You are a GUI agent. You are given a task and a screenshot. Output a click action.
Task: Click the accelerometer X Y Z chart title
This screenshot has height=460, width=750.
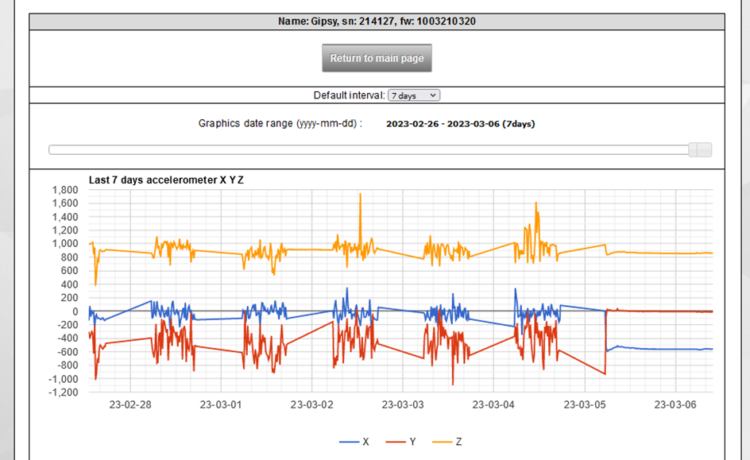[x=167, y=180]
